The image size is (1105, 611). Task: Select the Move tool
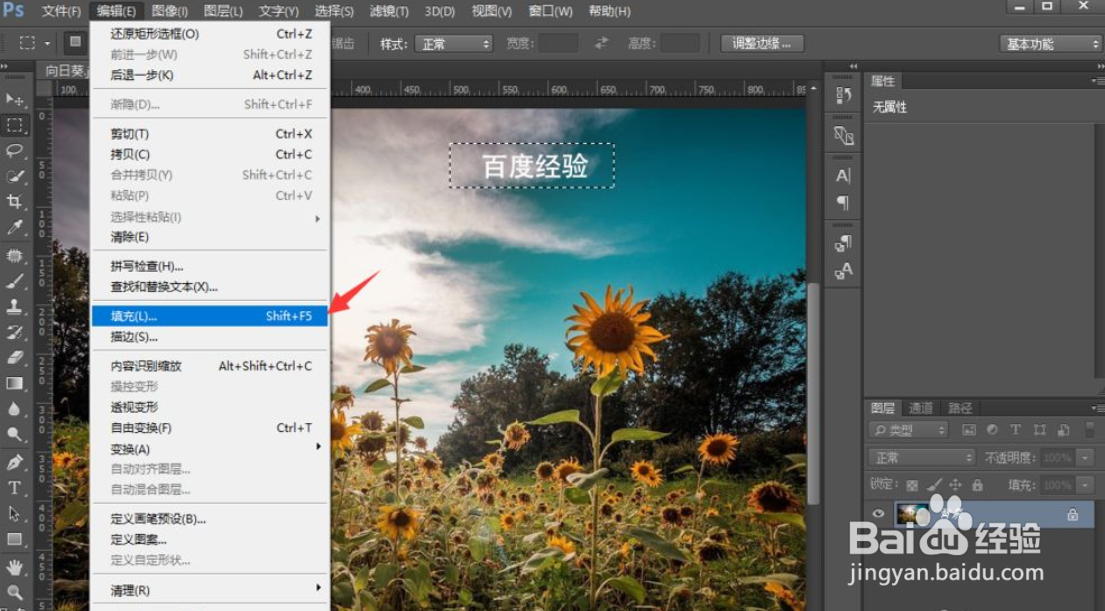point(14,99)
